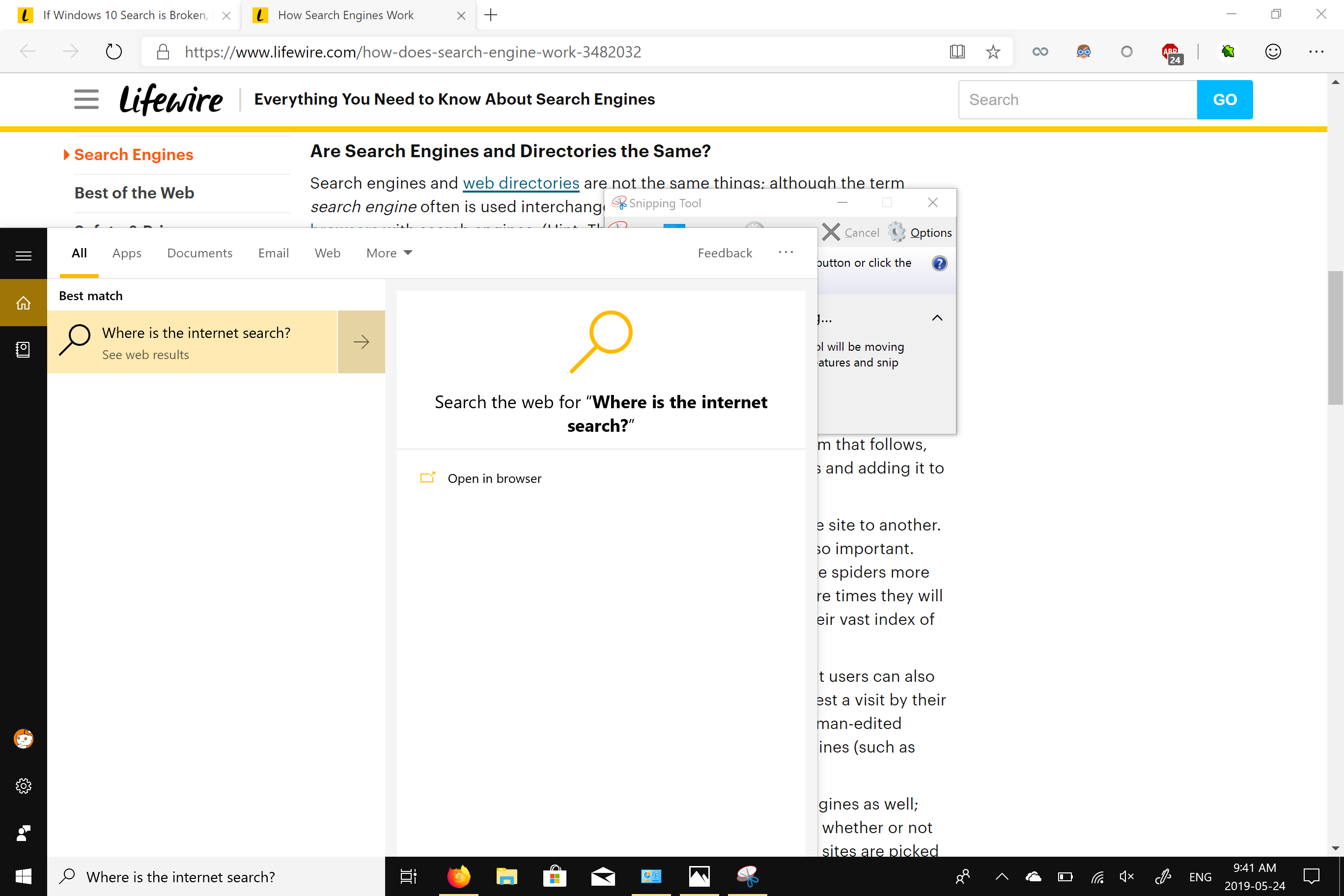Click Lifewire hamburger menu icon
Image resolution: width=1344 pixels, height=896 pixels.
86,99
